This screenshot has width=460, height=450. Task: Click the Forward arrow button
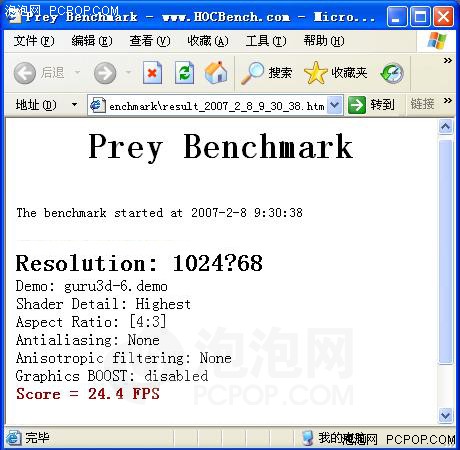click(x=105, y=73)
